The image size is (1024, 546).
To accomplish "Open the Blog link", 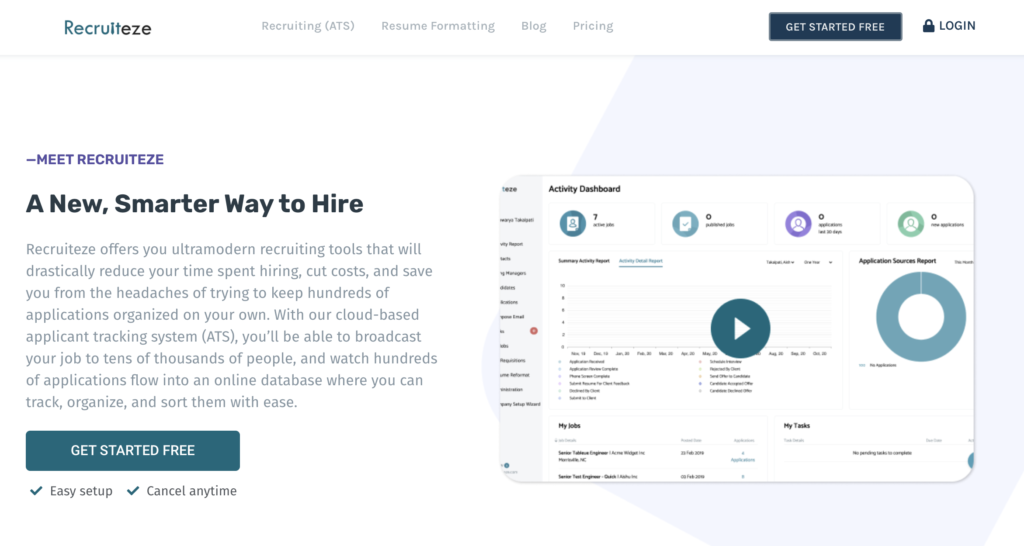I will (x=534, y=26).
